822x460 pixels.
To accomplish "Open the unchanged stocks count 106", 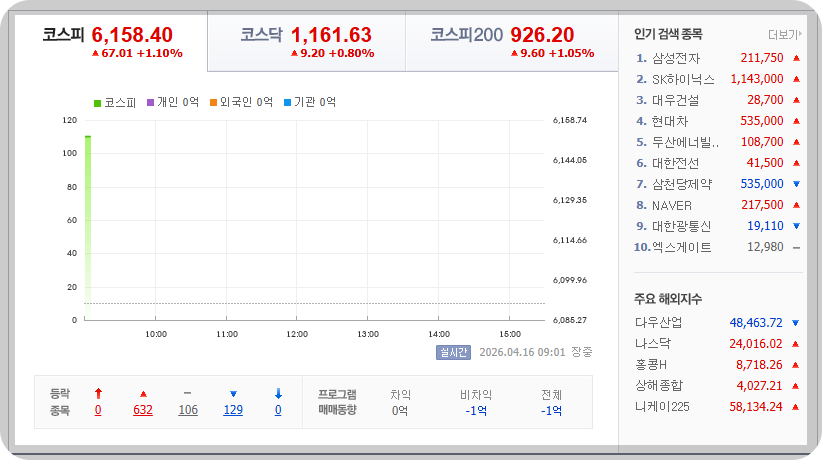I will coord(188,410).
